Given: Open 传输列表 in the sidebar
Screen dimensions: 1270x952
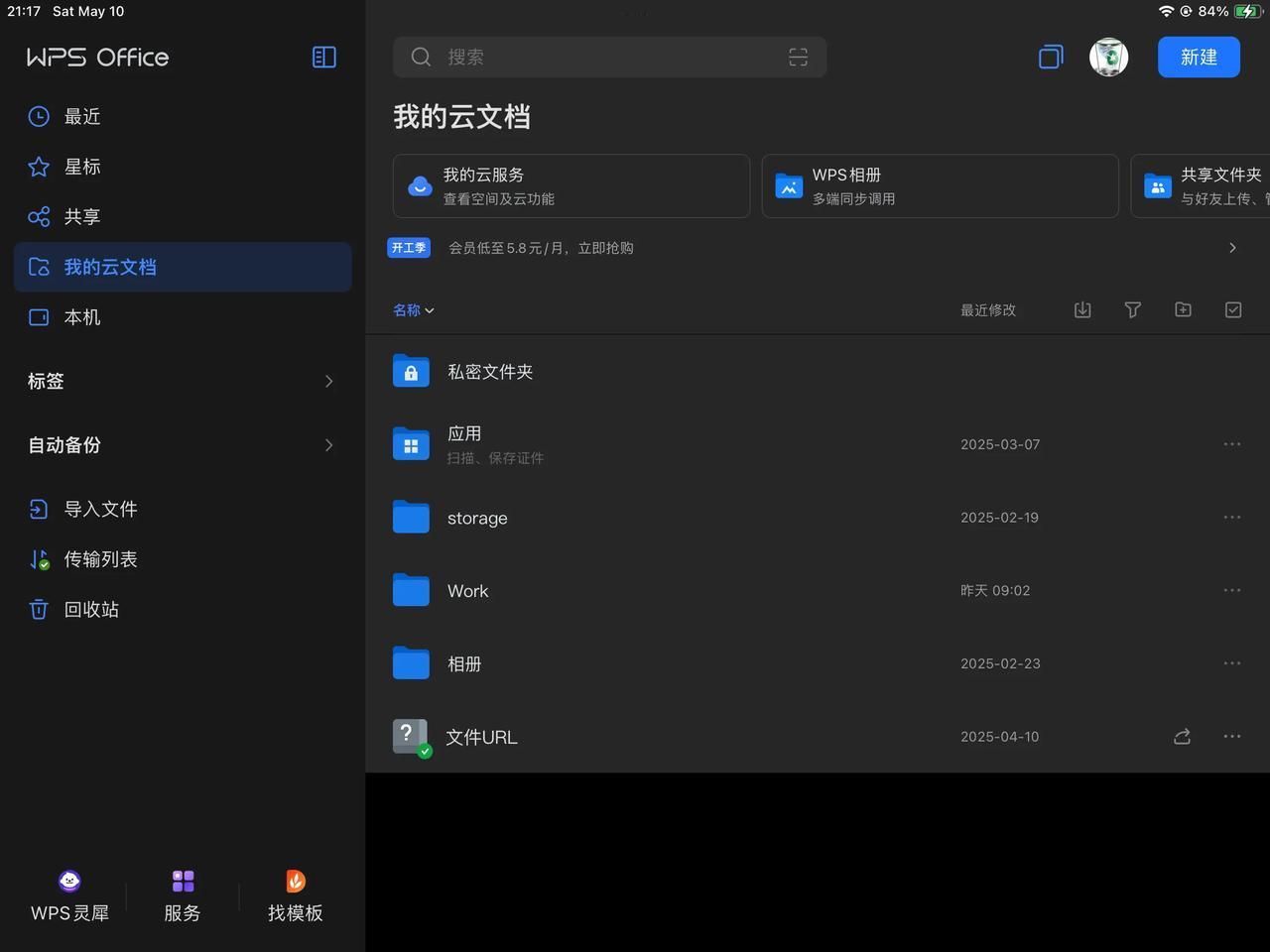Looking at the screenshot, I should [183, 559].
